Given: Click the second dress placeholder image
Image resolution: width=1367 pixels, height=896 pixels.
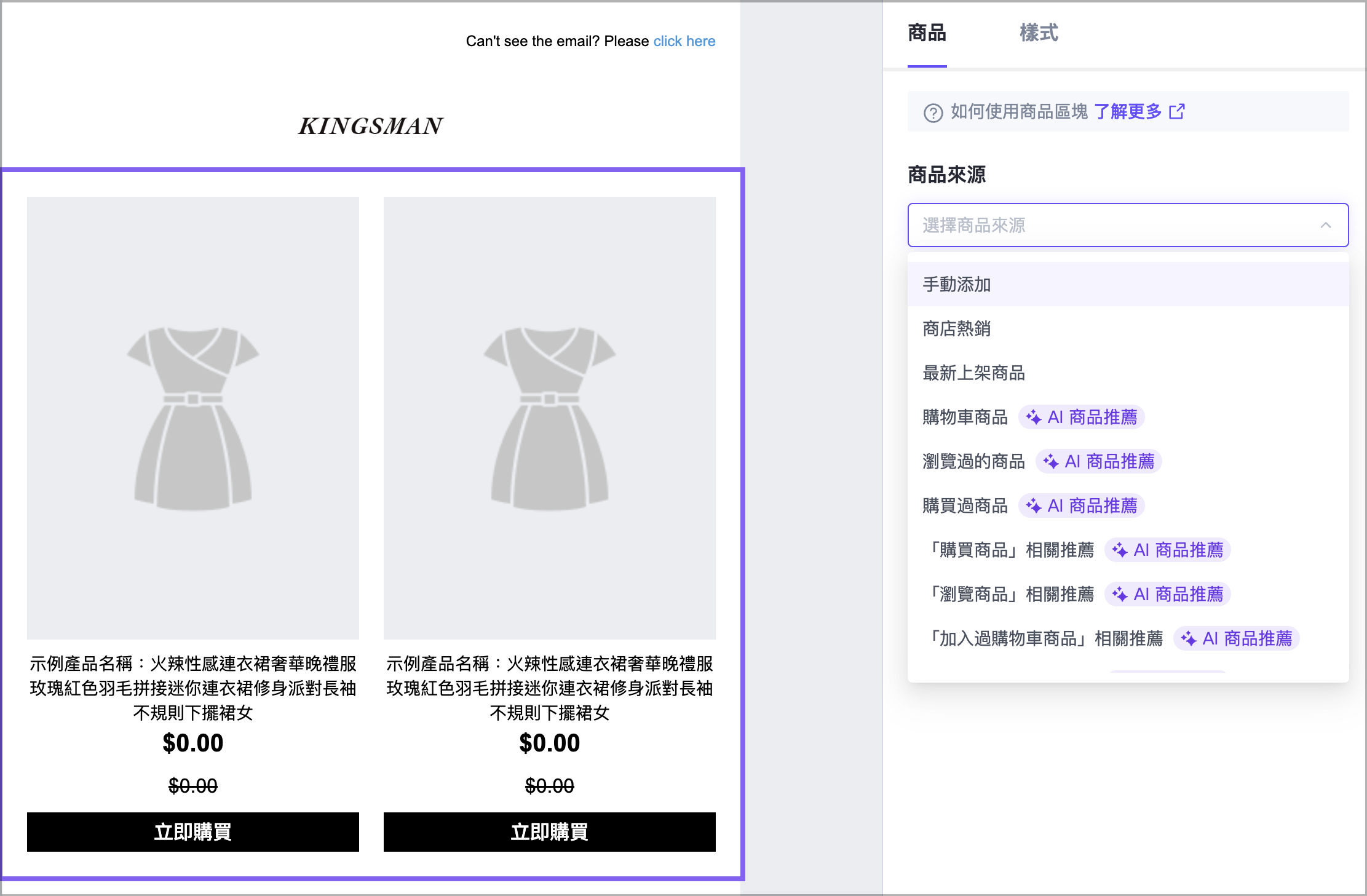Looking at the screenshot, I should coord(549,418).
